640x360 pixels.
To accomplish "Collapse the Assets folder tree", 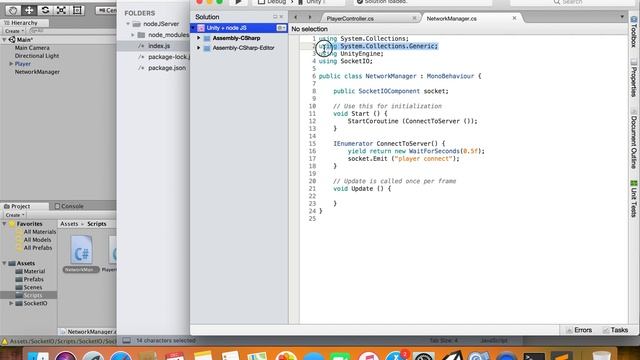I will point(4,263).
